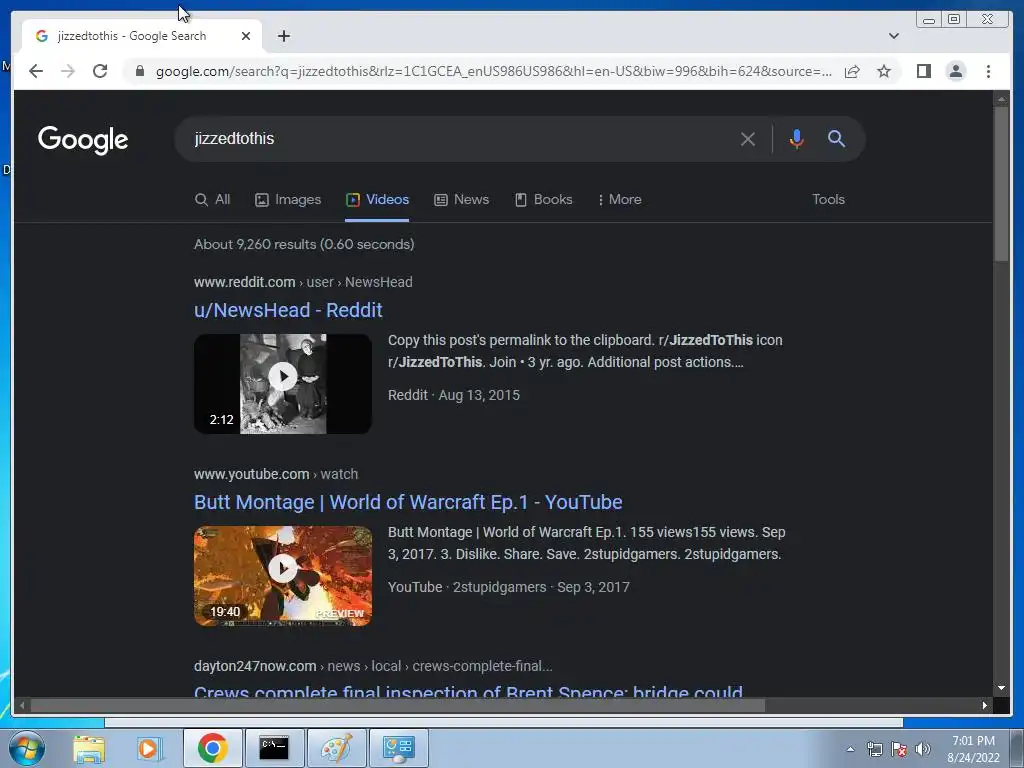Click the horizontal scrollbar thumb

[398, 705]
